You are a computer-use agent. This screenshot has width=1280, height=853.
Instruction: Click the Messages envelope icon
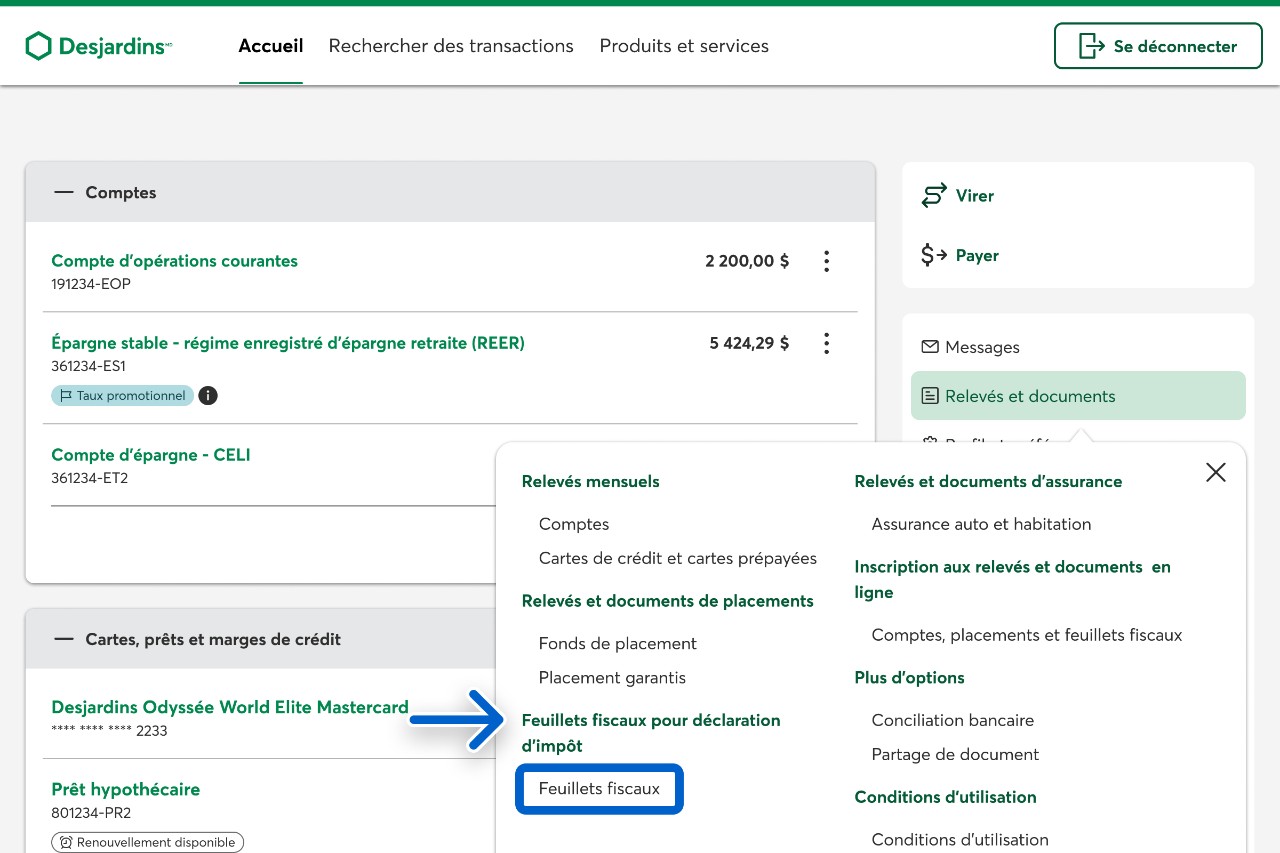[x=930, y=347]
